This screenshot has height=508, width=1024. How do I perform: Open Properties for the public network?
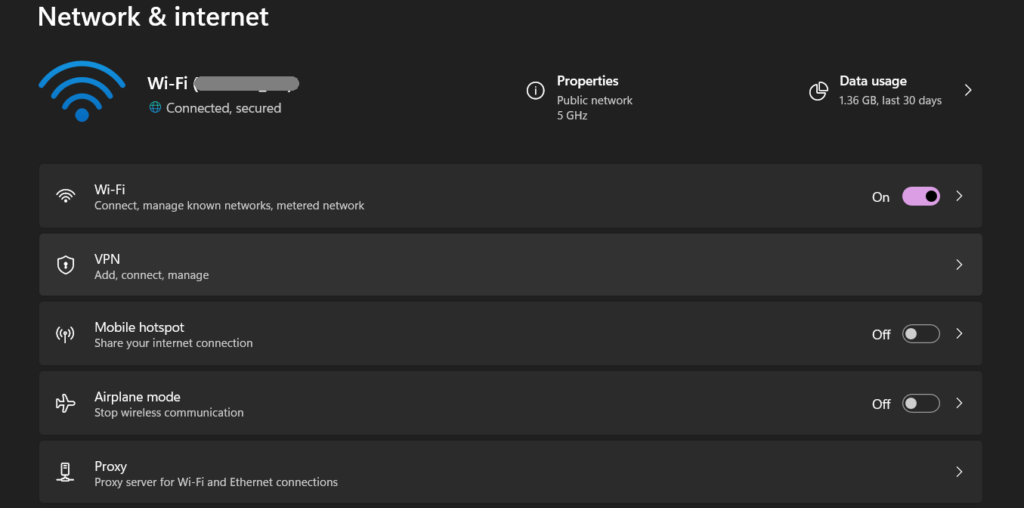click(588, 82)
